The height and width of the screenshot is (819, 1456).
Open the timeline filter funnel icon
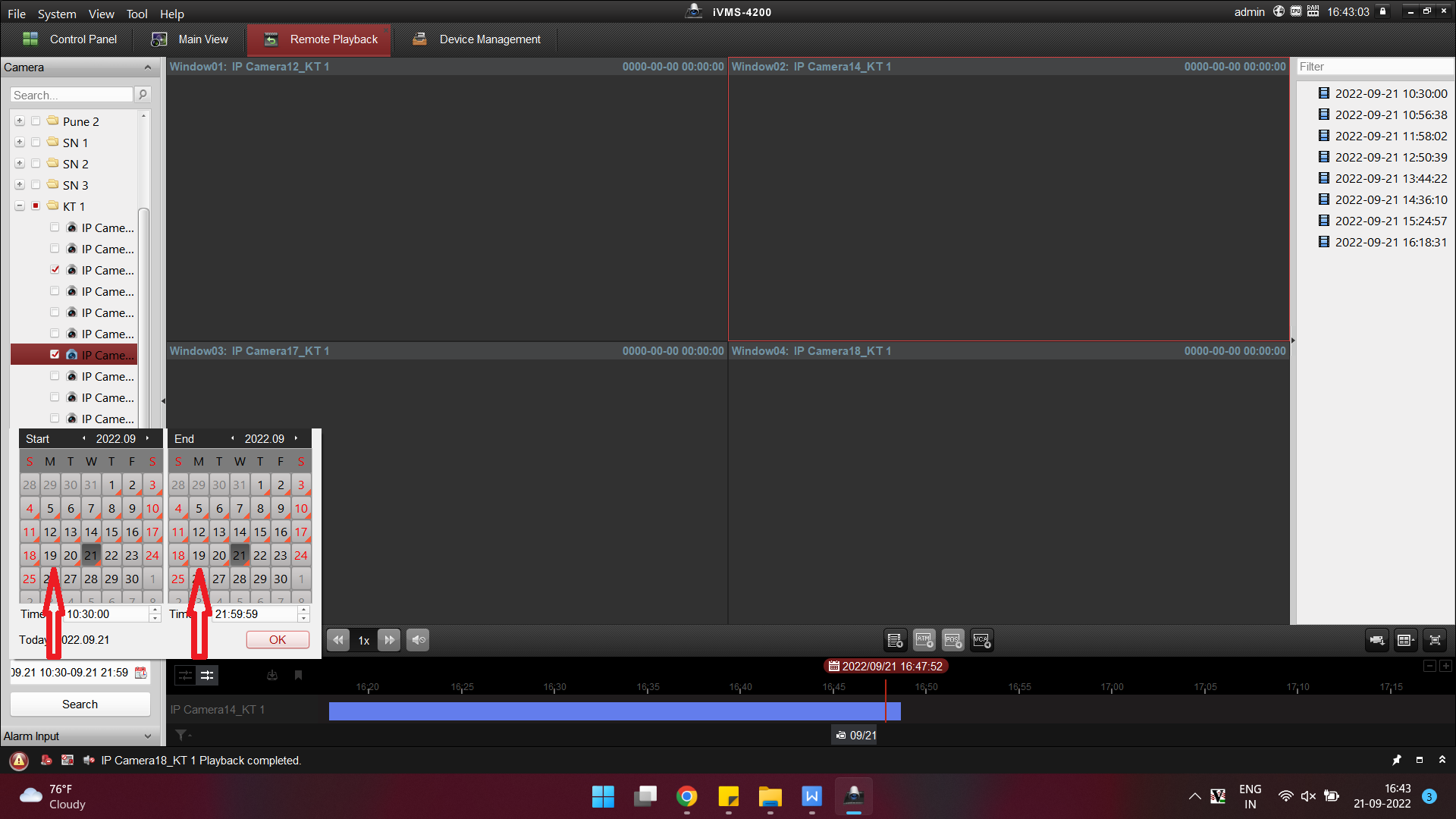pos(182,735)
